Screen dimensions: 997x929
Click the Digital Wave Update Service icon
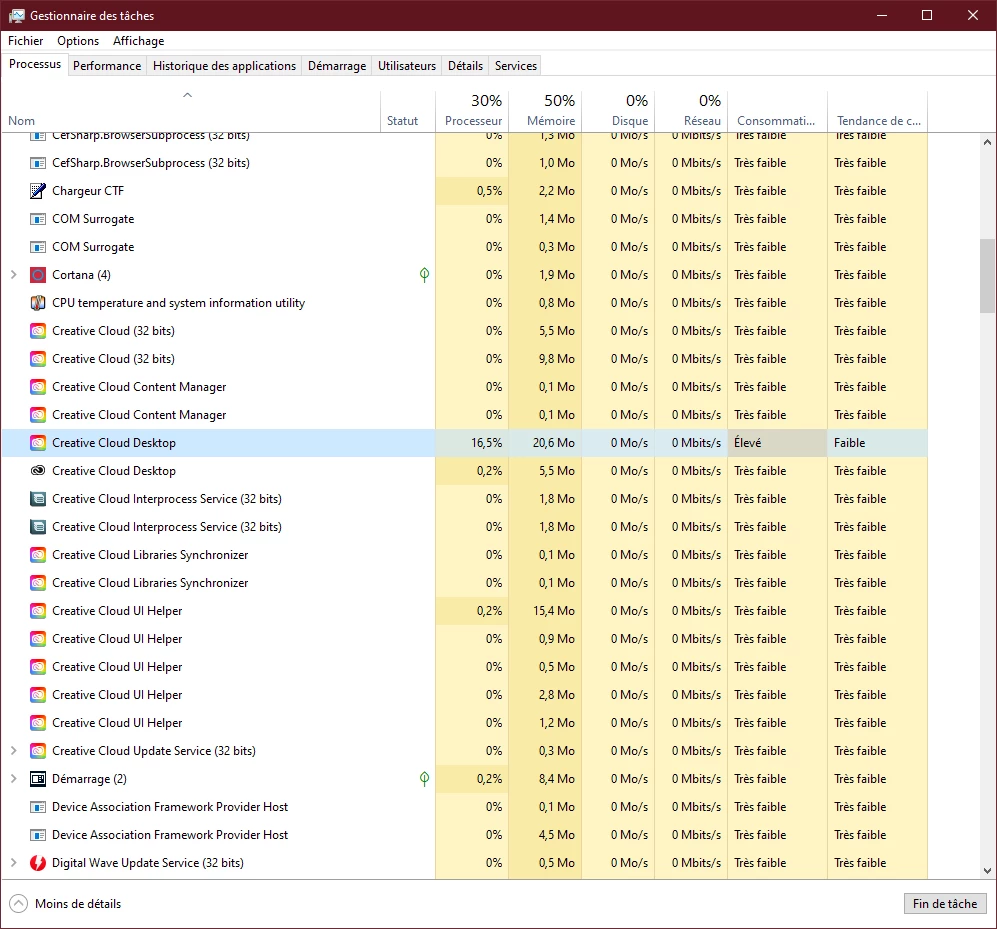click(x=38, y=863)
